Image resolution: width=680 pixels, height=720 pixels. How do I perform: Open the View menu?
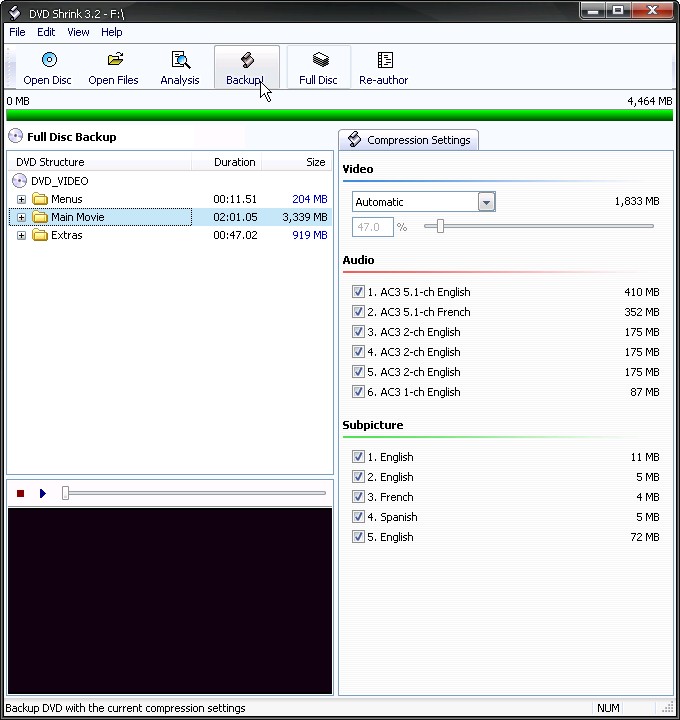tap(78, 32)
